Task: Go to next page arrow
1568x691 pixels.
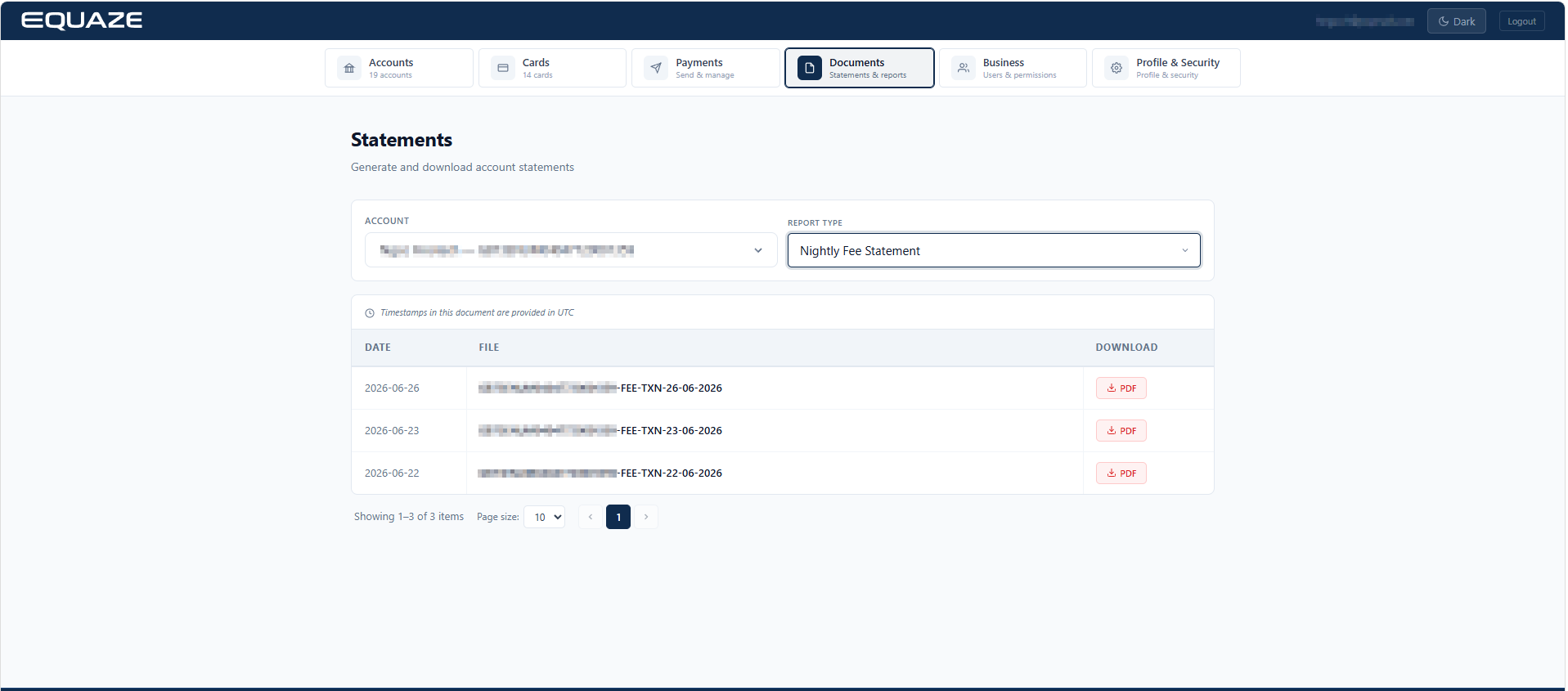Action: (646, 517)
